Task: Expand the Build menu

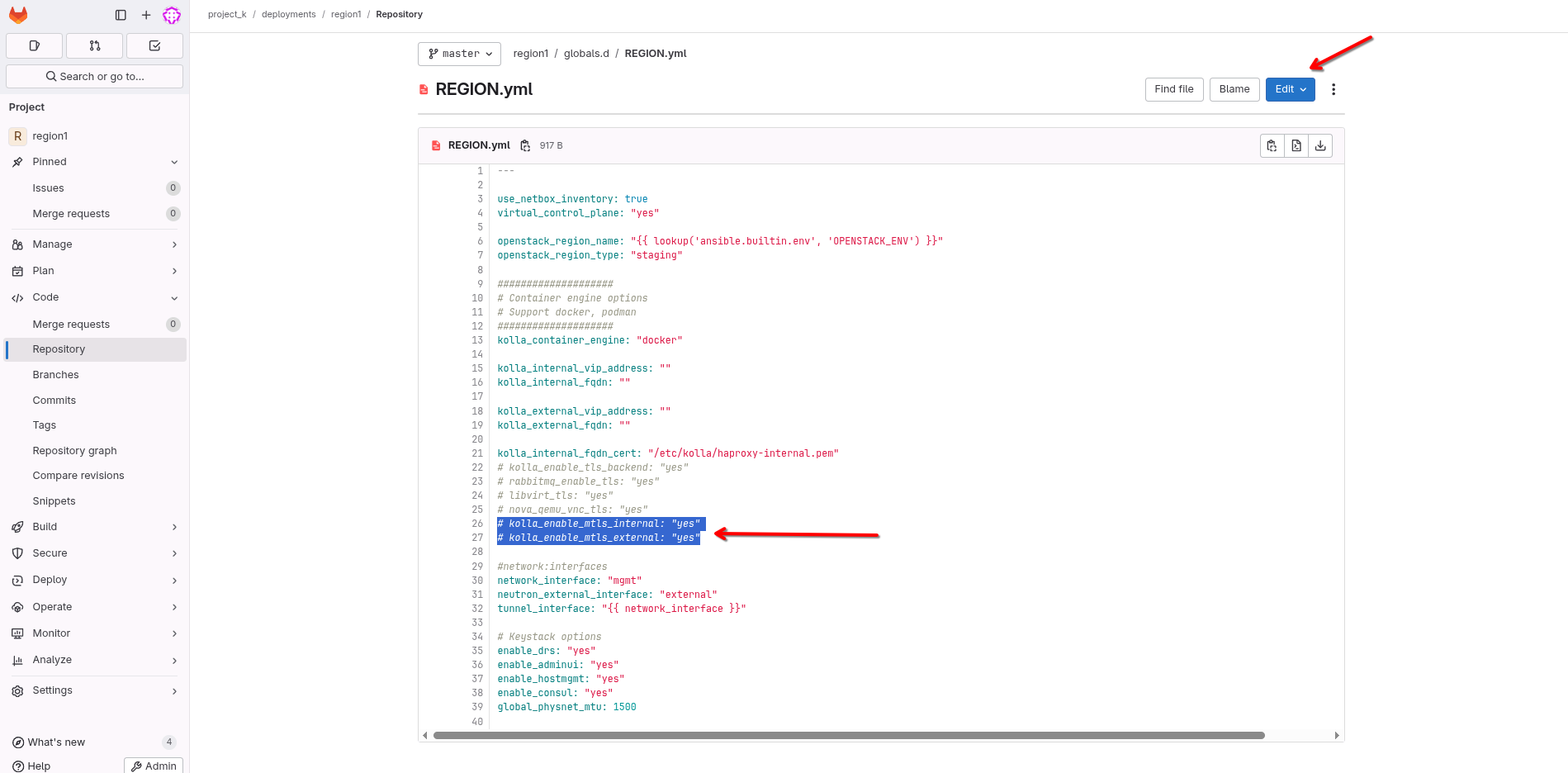Action: tap(95, 527)
